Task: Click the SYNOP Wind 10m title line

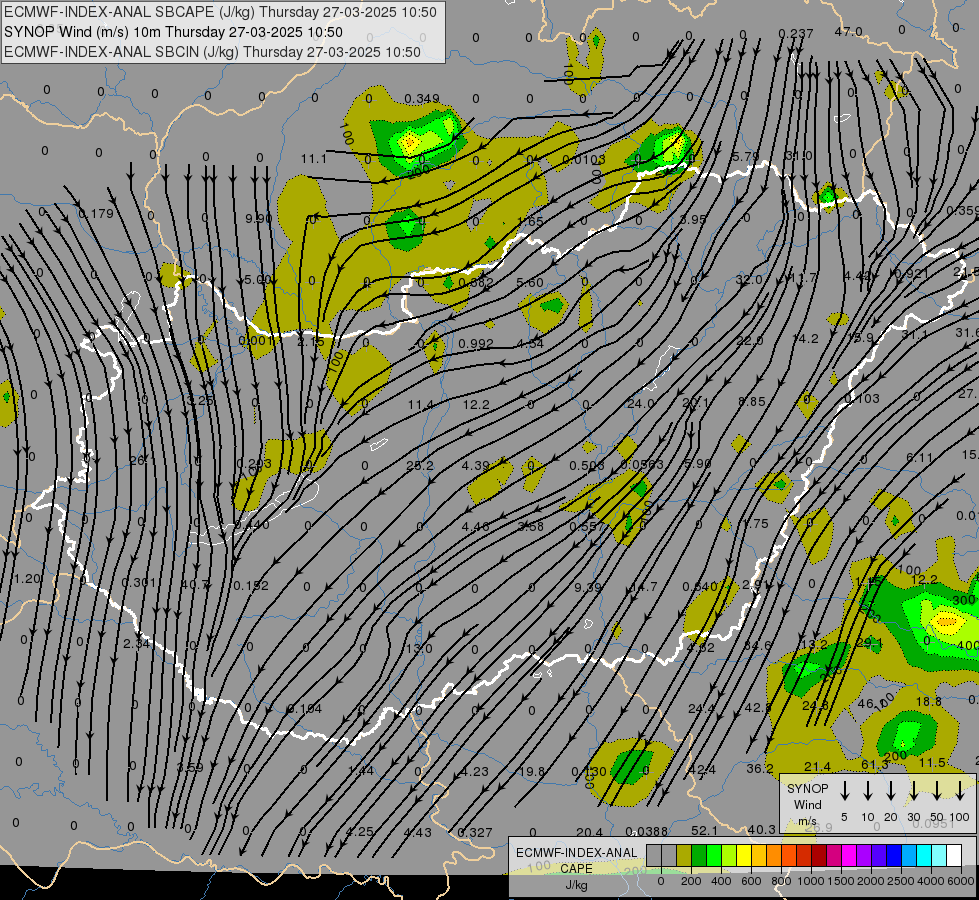Action: (174, 32)
